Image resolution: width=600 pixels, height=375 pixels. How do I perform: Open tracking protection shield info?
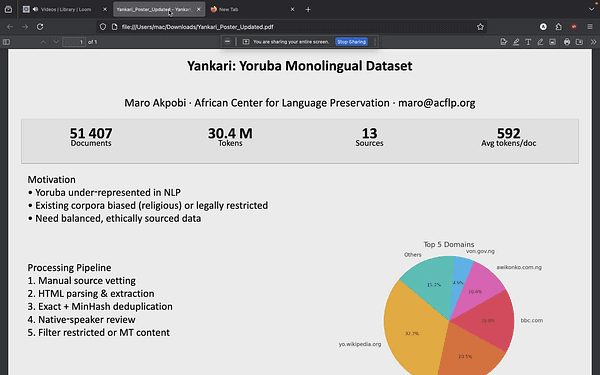pos(103,27)
